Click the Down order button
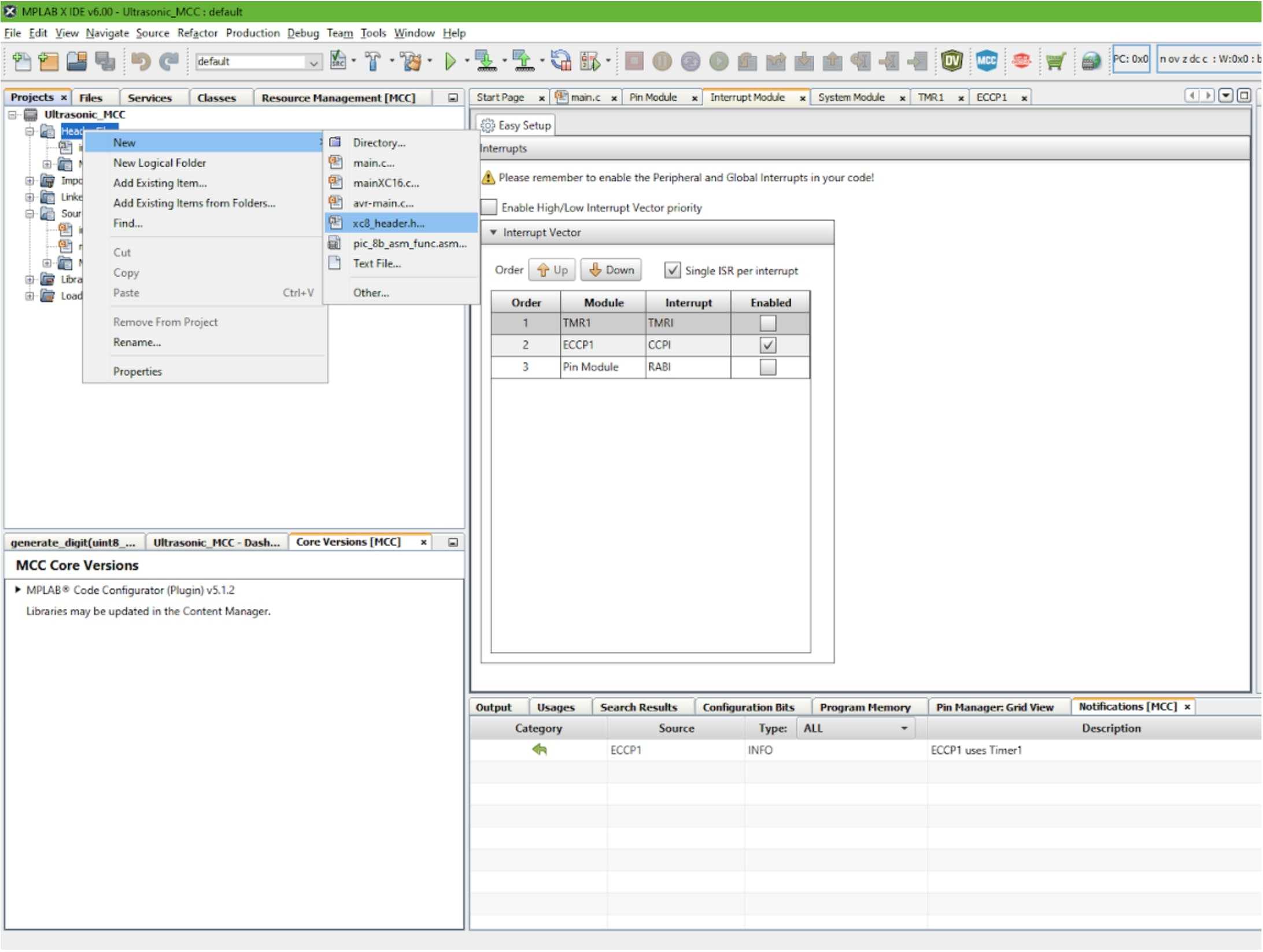 coord(611,270)
